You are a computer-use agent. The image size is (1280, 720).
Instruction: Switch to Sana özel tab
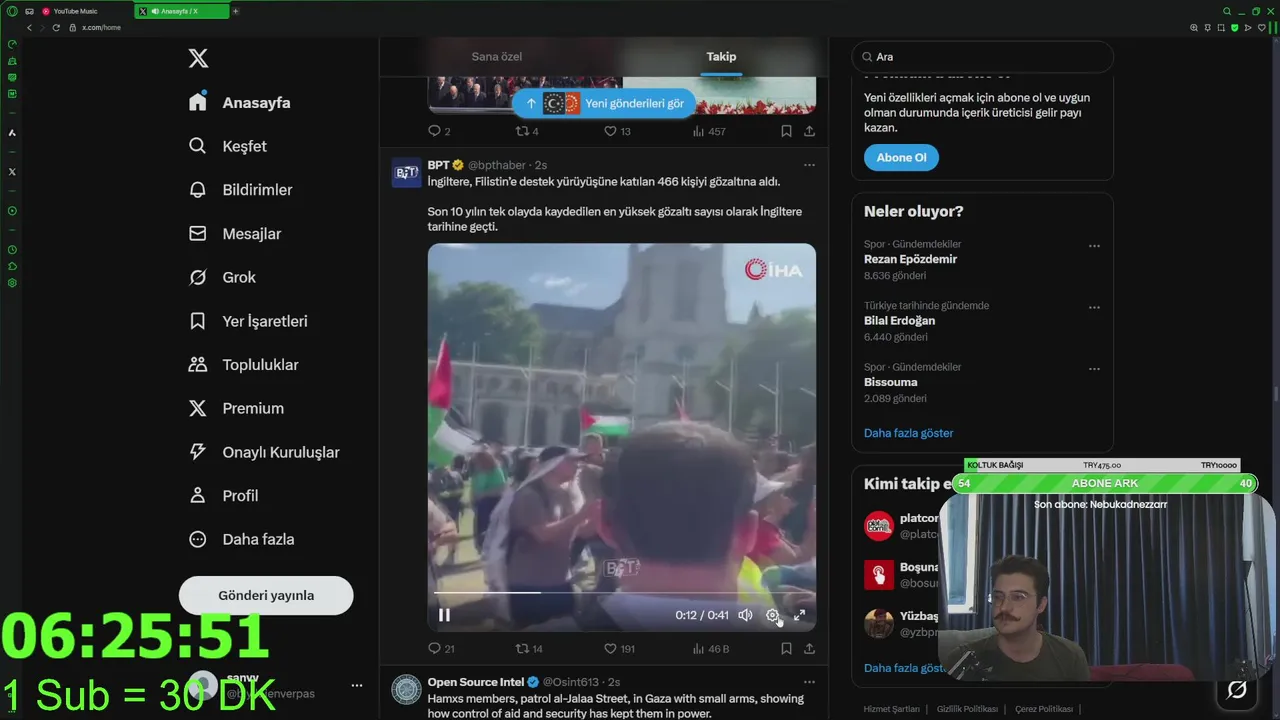[497, 57]
